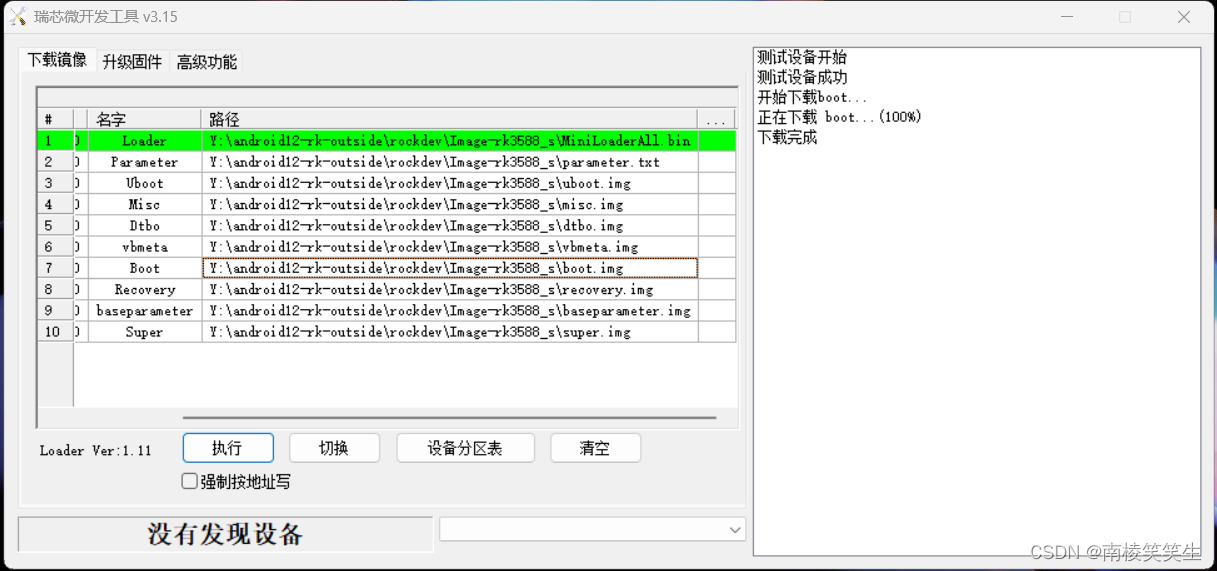
Task: Click log line 开始下载boot...
Action: point(812,97)
